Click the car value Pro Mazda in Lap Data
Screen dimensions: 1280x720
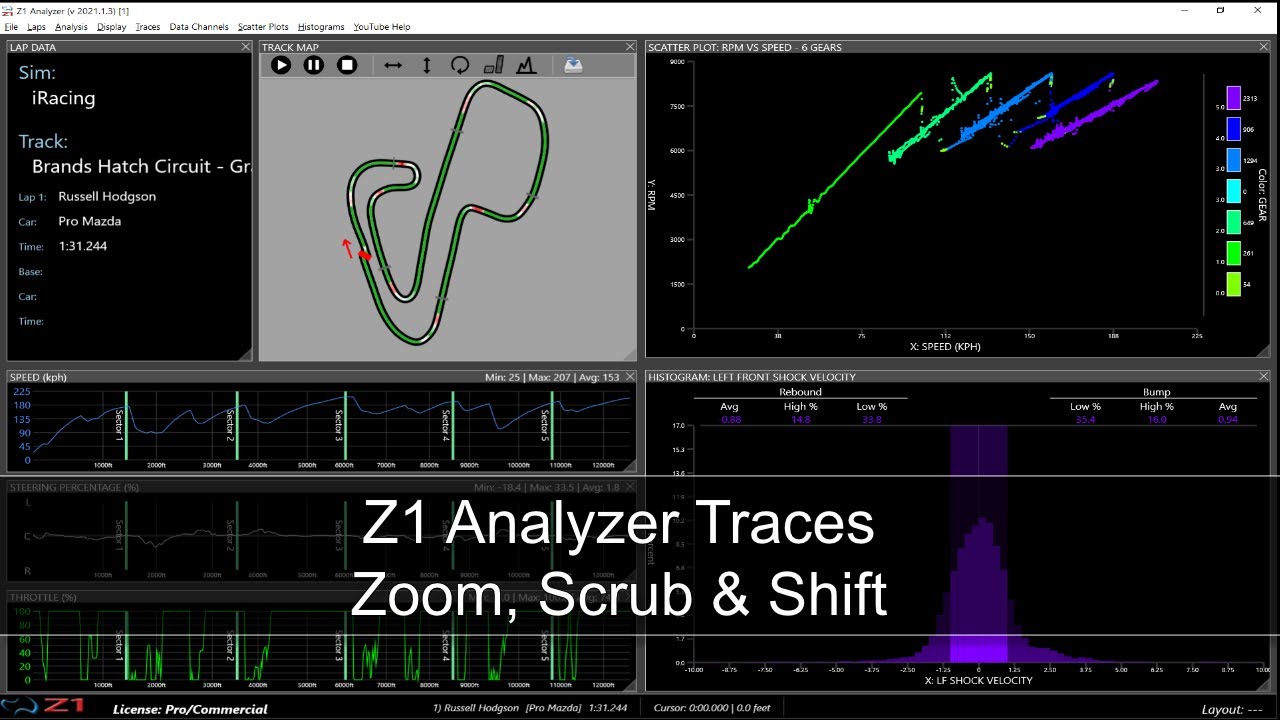pos(90,221)
